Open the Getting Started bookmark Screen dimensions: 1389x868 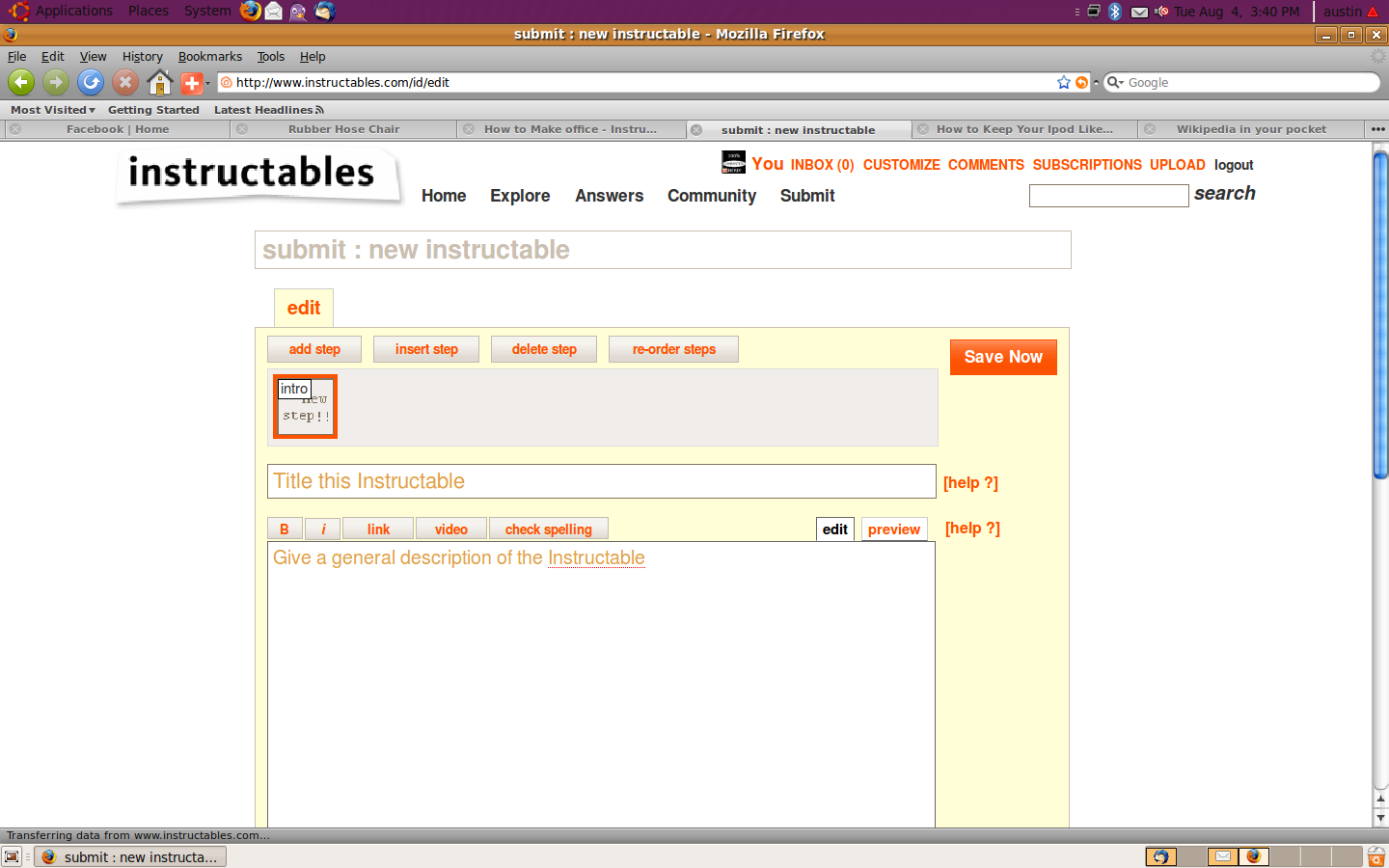pyautogui.click(x=153, y=110)
